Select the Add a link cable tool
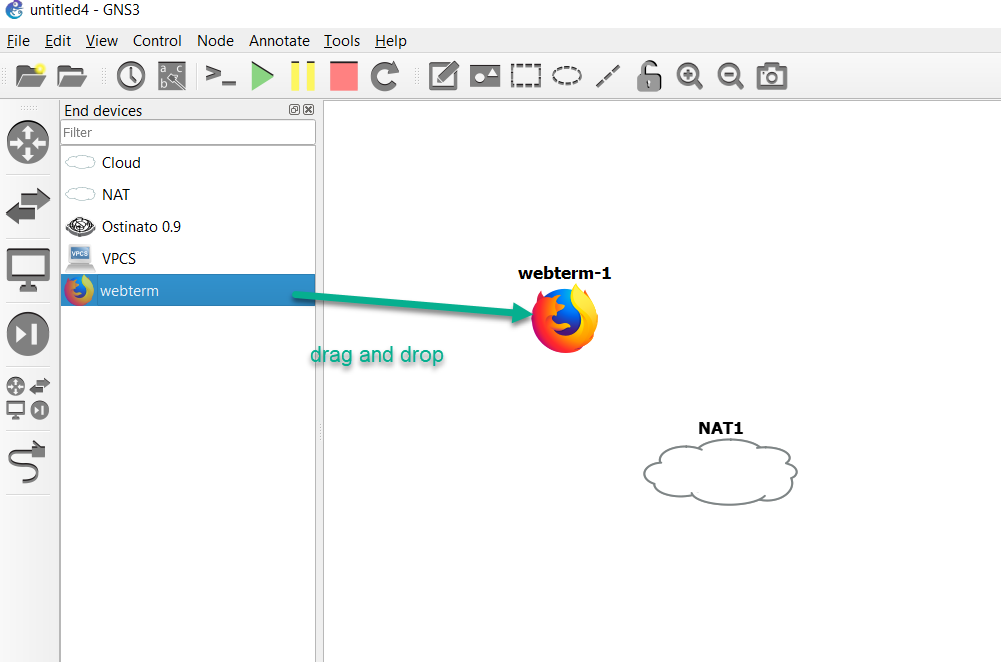Image resolution: width=1001 pixels, height=662 pixels. tap(28, 462)
